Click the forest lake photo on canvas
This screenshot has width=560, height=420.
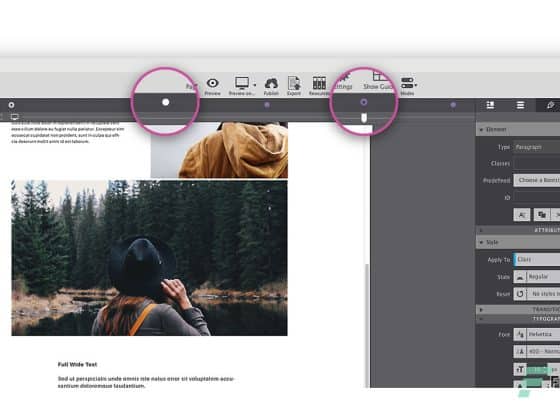click(149, 258)
